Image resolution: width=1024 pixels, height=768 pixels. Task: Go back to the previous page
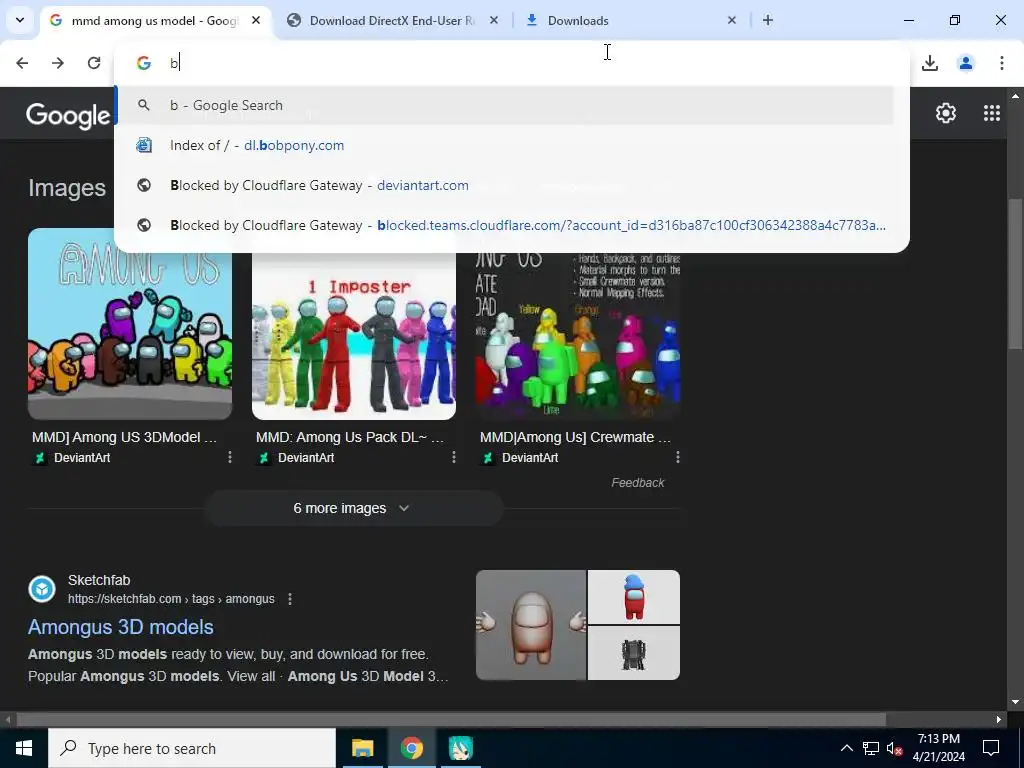[22, 63]
